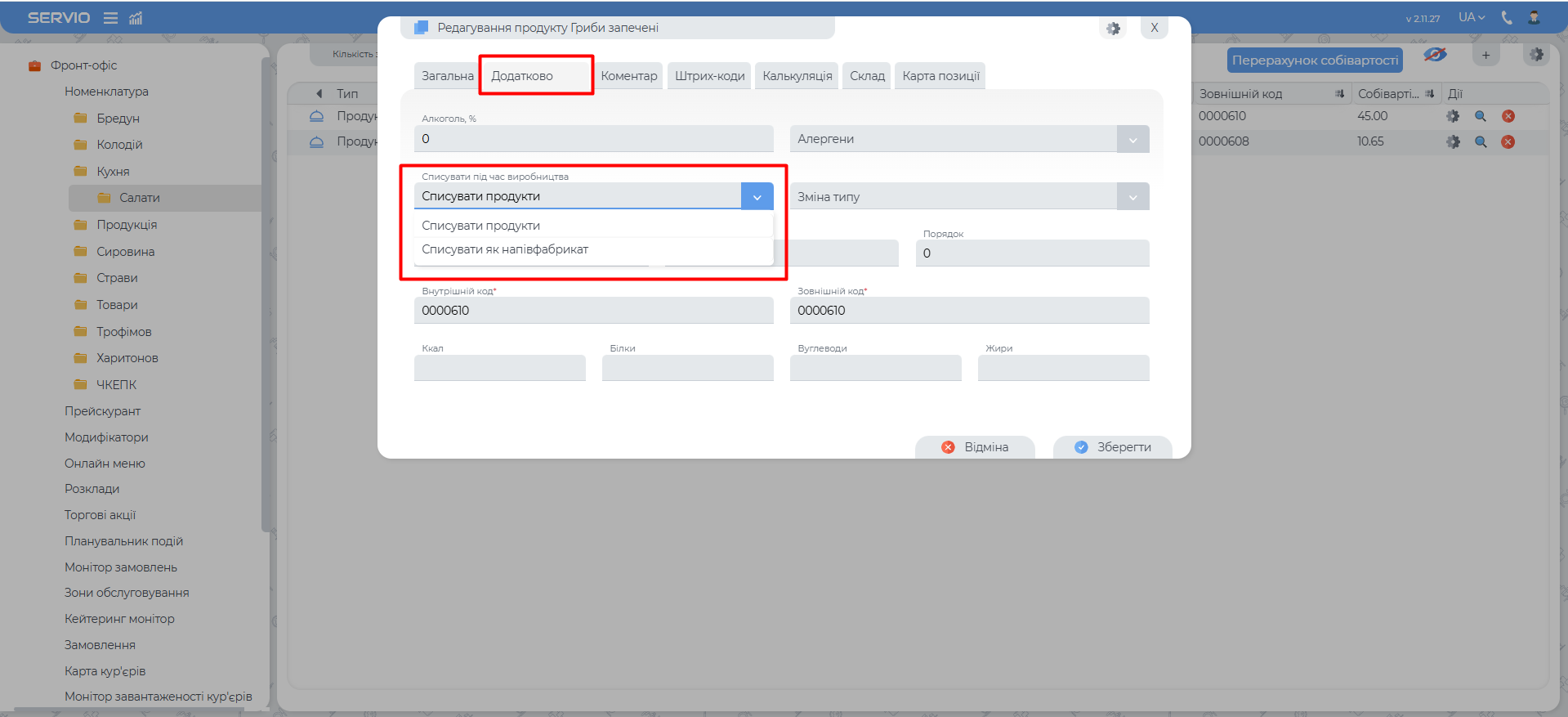Expand the Алергени dropdown
Screen dimensions: 1568x717
(1132, 140)
